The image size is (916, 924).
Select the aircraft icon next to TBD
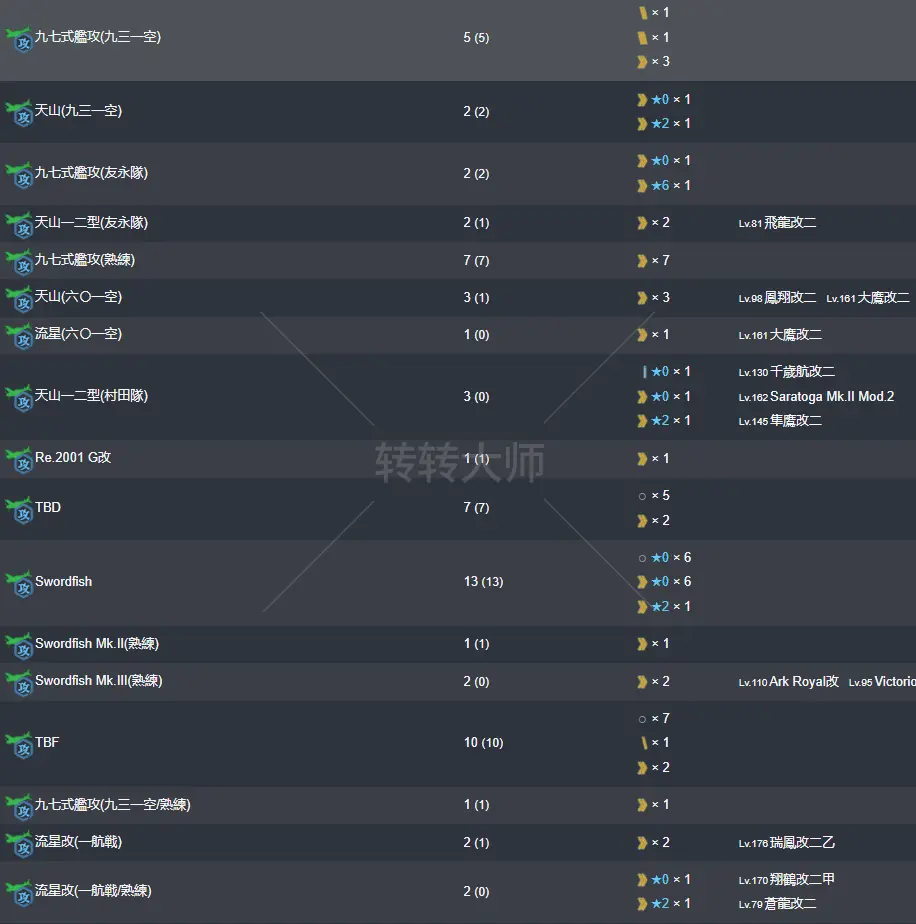[18, 510]
